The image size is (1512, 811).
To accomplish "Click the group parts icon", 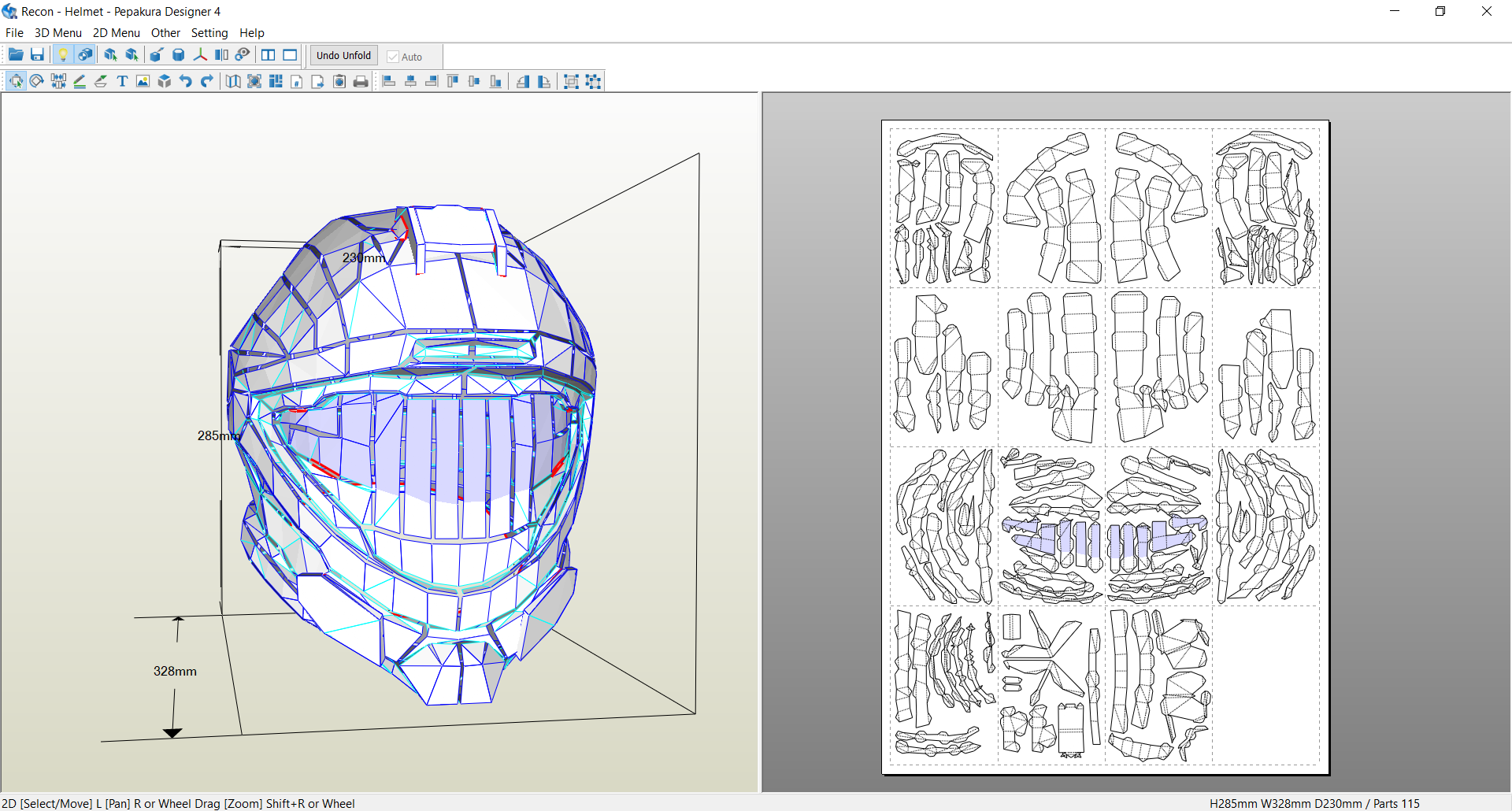I will click(572, 81).
